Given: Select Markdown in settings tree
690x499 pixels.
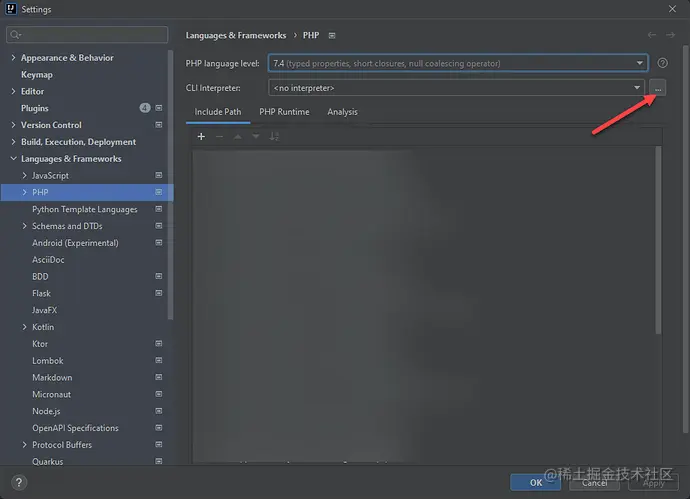Looking at the screenshot, I should click(x=52, y=378).
